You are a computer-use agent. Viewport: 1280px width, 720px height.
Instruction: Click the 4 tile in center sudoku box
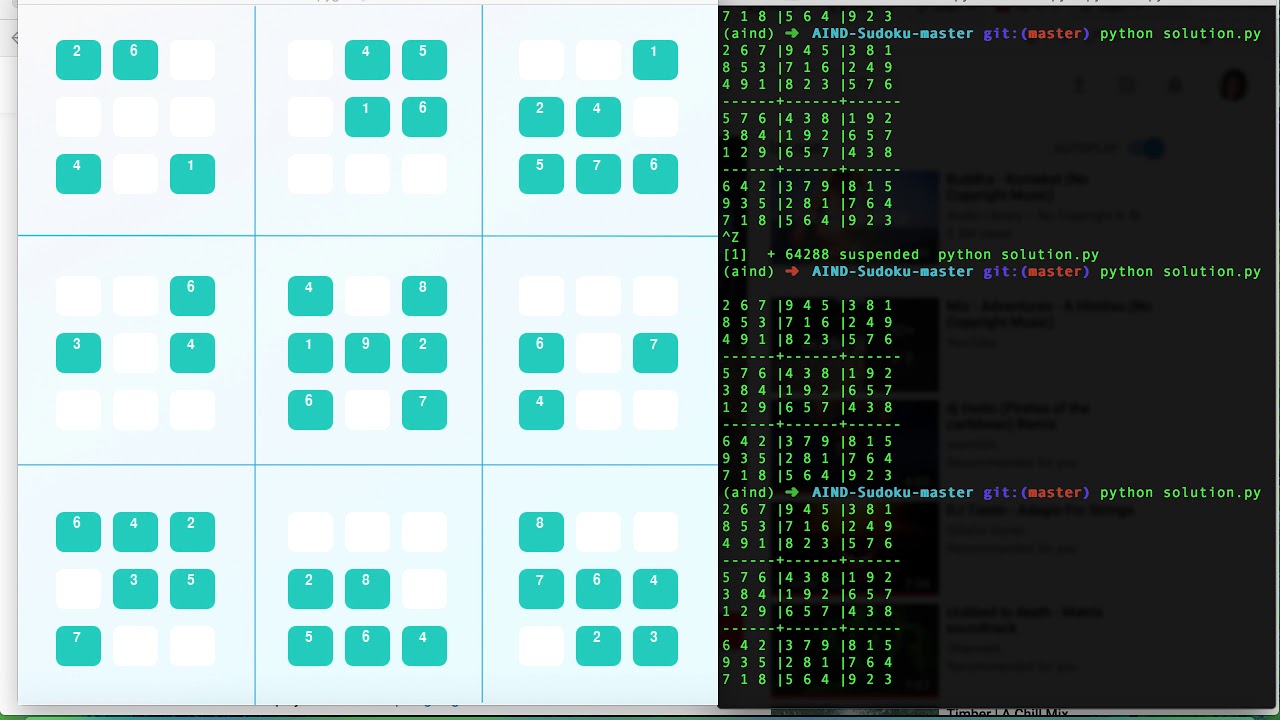[310, 296]
